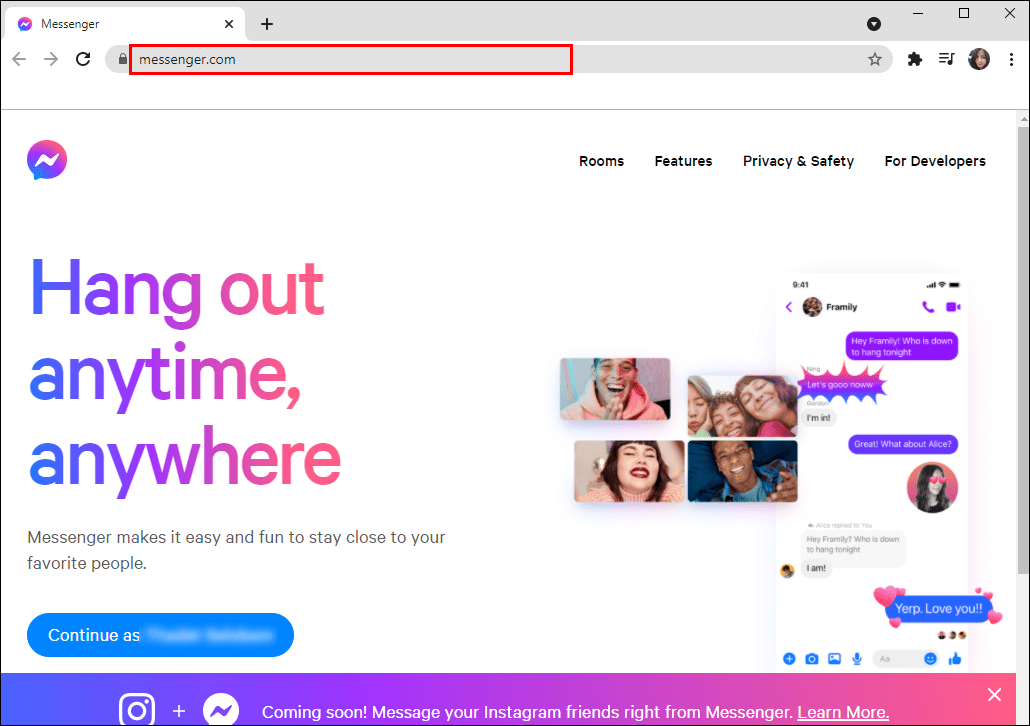This screenshot has height=726, width=1030.
Task: Click the three friends group photo
Action: point(742,406)
